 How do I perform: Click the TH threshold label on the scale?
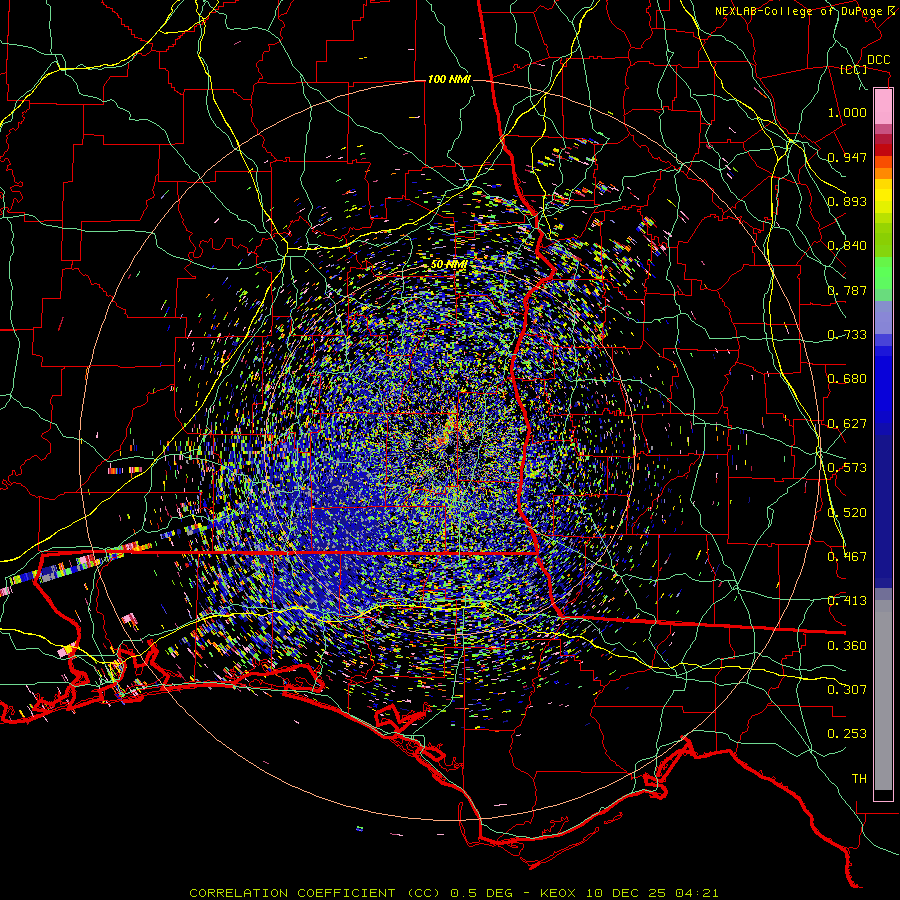(x=859, y=779)
